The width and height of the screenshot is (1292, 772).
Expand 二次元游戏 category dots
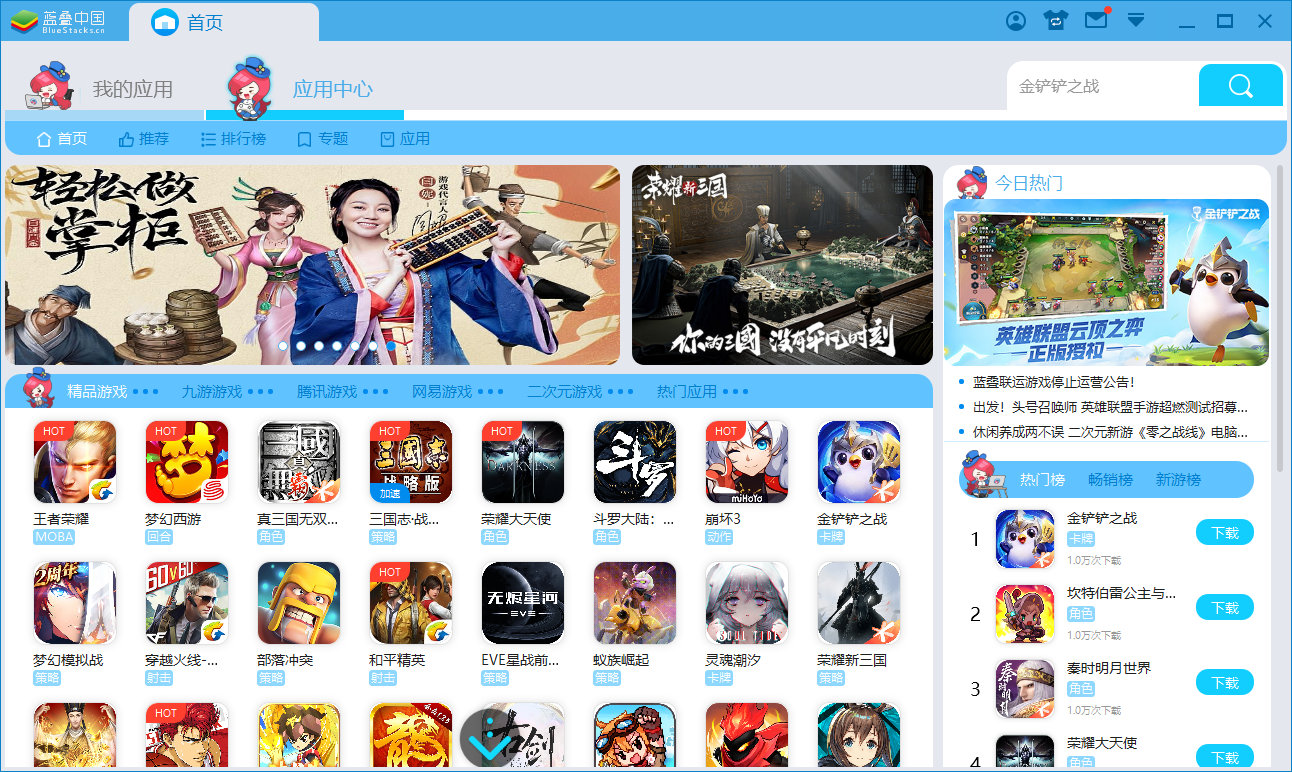(621, 392)
